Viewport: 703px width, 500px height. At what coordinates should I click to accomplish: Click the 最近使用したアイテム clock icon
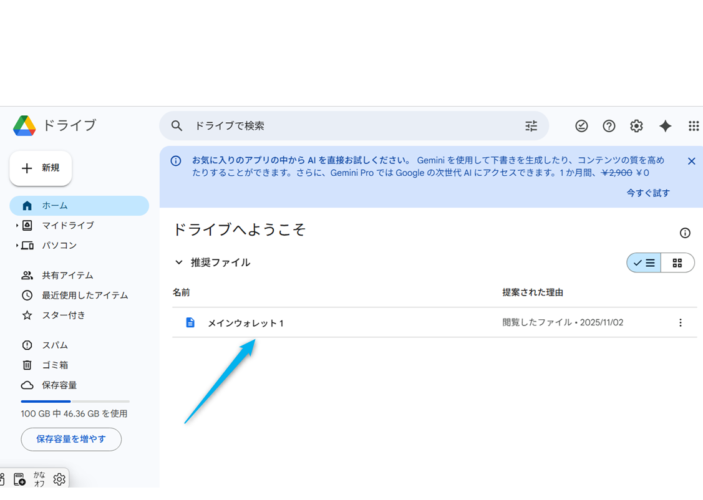coord(27,295)
